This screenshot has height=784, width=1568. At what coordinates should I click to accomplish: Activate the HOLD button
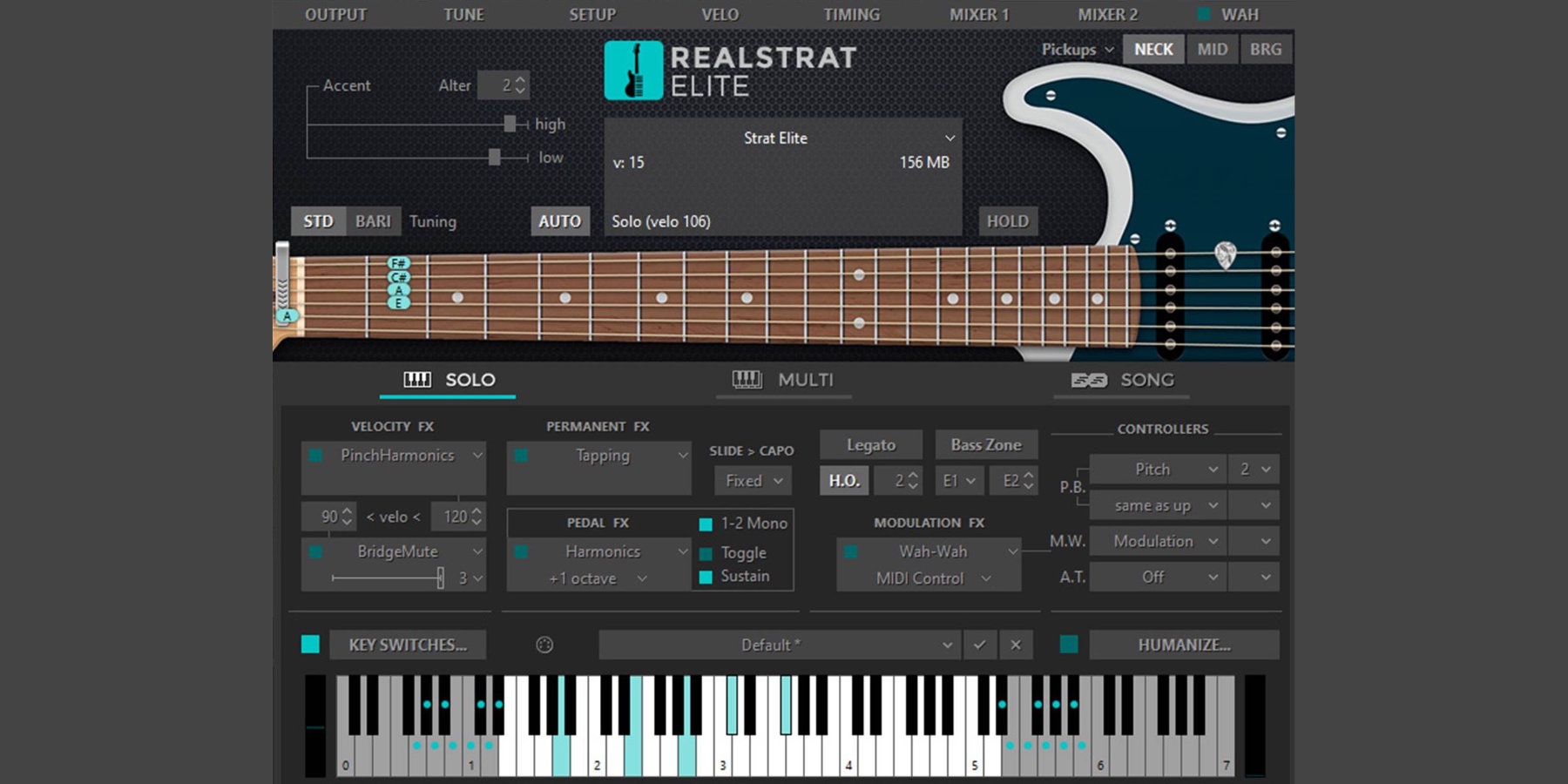[1007, 220]
